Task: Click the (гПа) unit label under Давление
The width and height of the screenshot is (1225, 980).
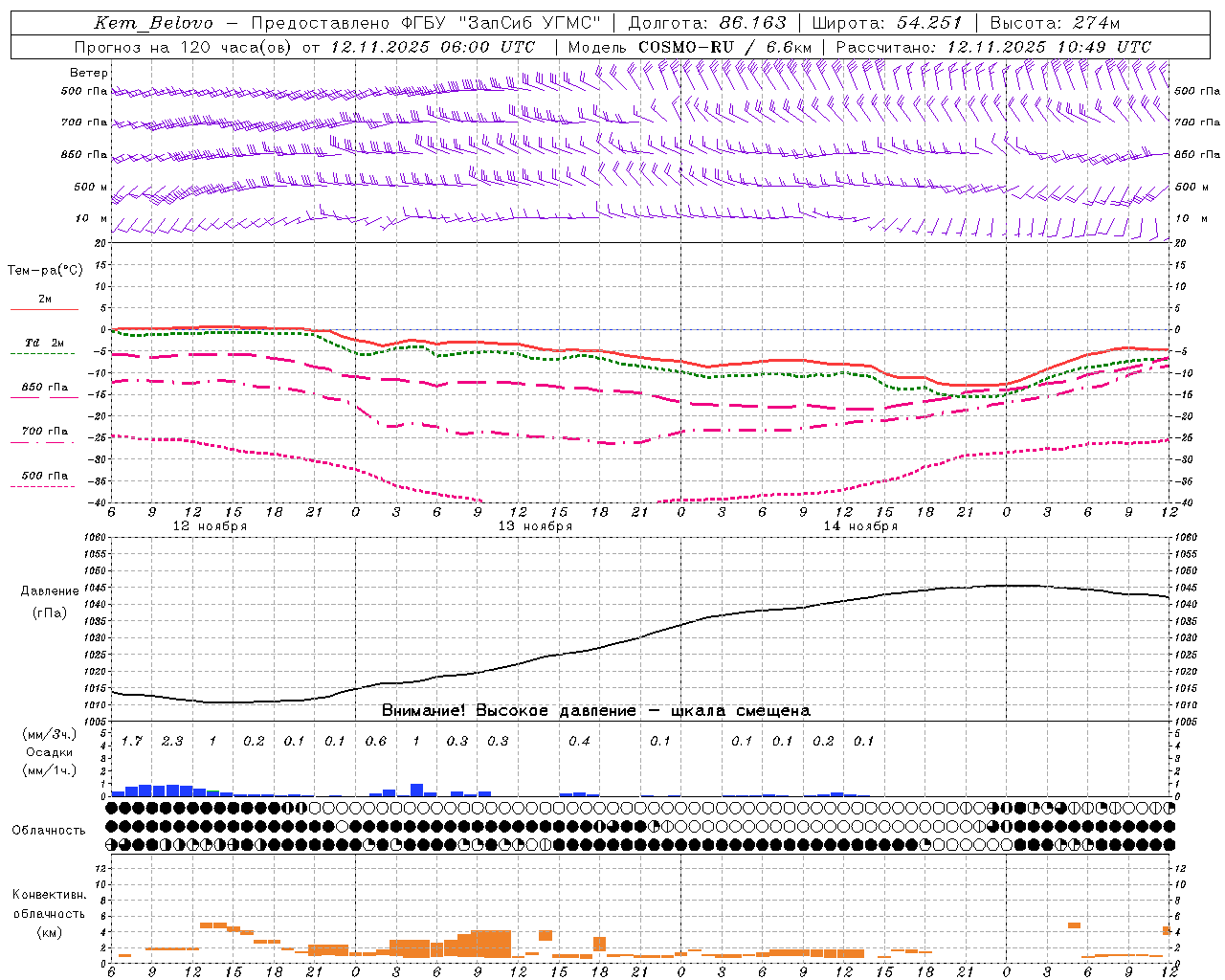Action: 50,613
